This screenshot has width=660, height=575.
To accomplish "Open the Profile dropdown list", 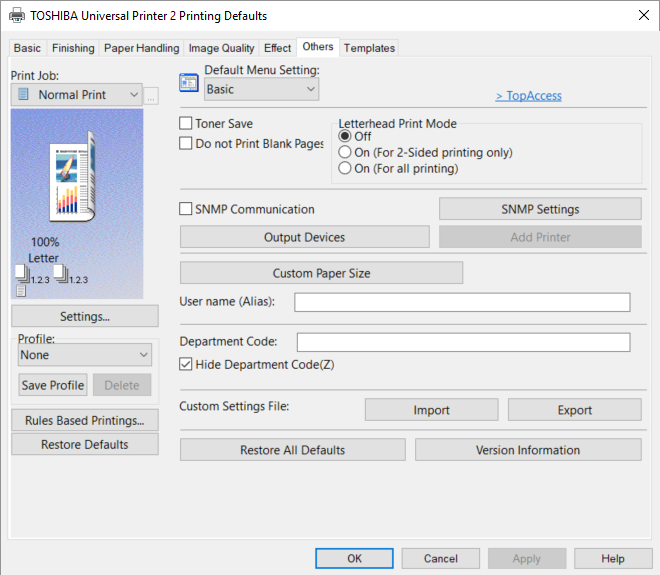I will pos(84,355).
